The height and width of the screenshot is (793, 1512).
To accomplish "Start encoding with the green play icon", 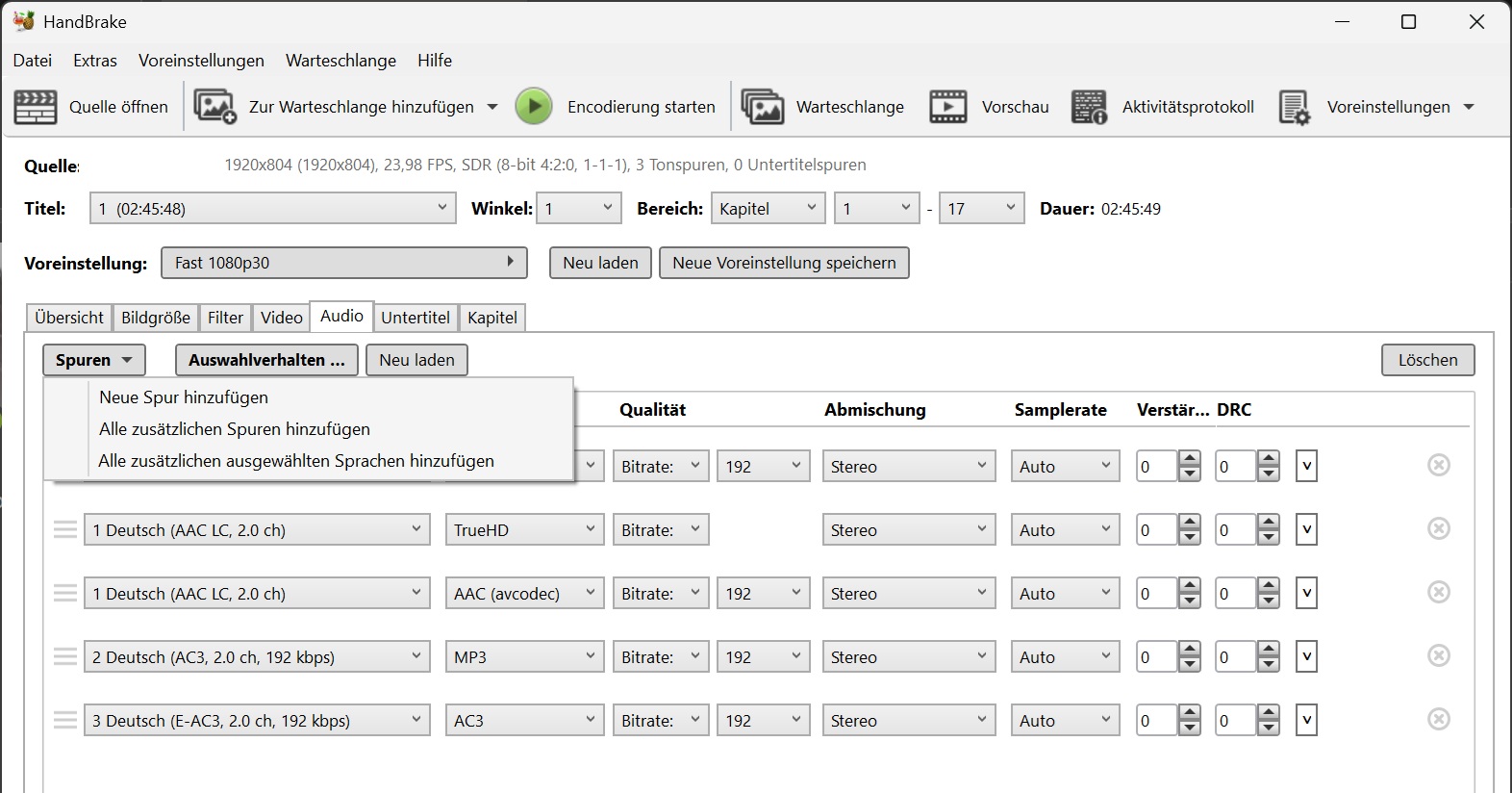I will [534, 107].
